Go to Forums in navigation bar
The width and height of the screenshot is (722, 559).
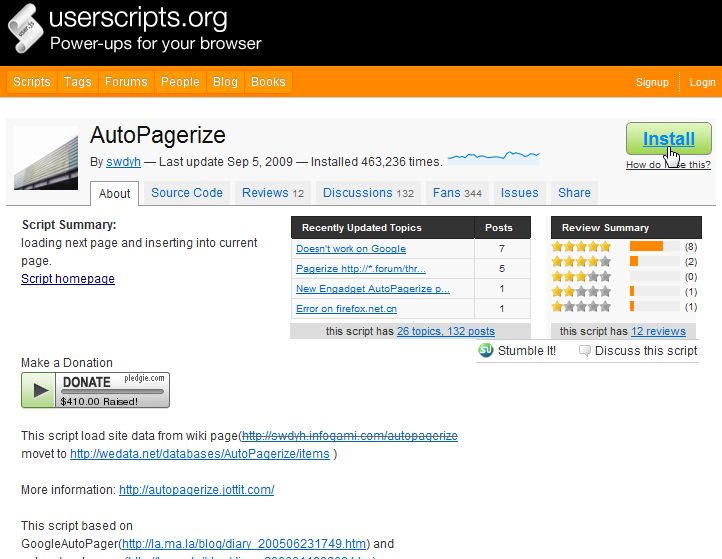click(126, 82)
